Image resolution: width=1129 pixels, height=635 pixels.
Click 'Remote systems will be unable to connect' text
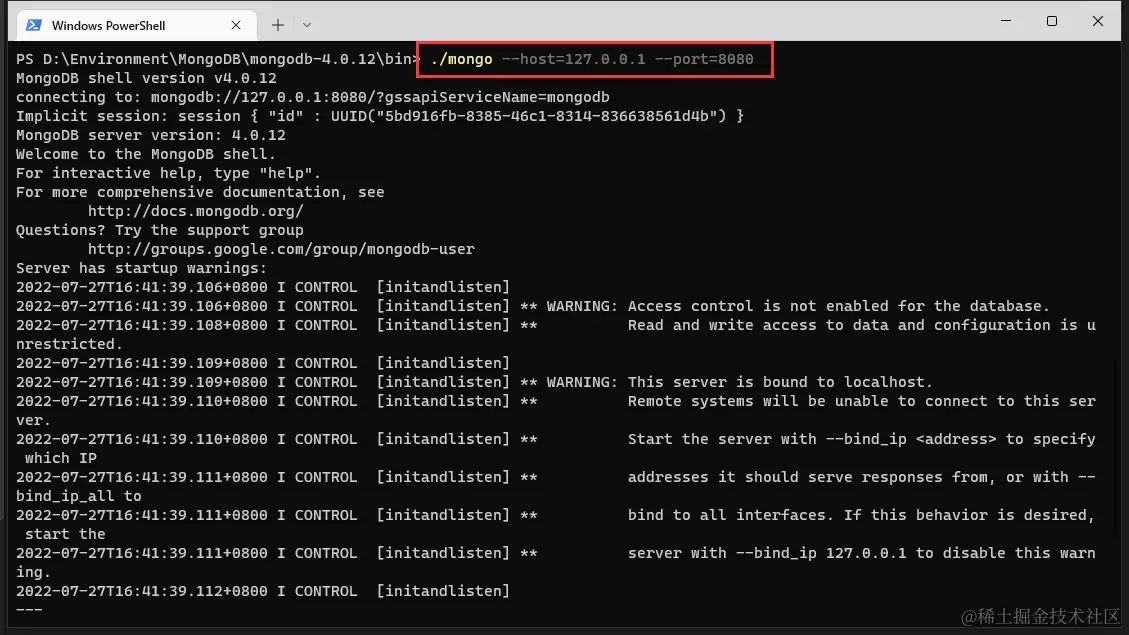pos(861,401)
